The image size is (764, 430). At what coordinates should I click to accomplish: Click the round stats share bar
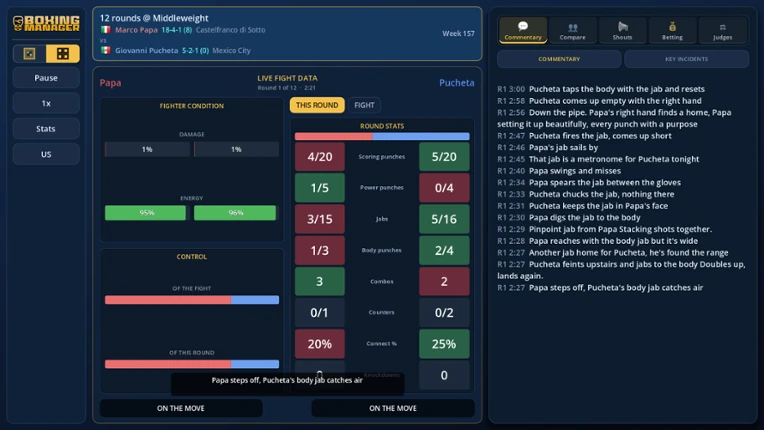tap(382, 137)
